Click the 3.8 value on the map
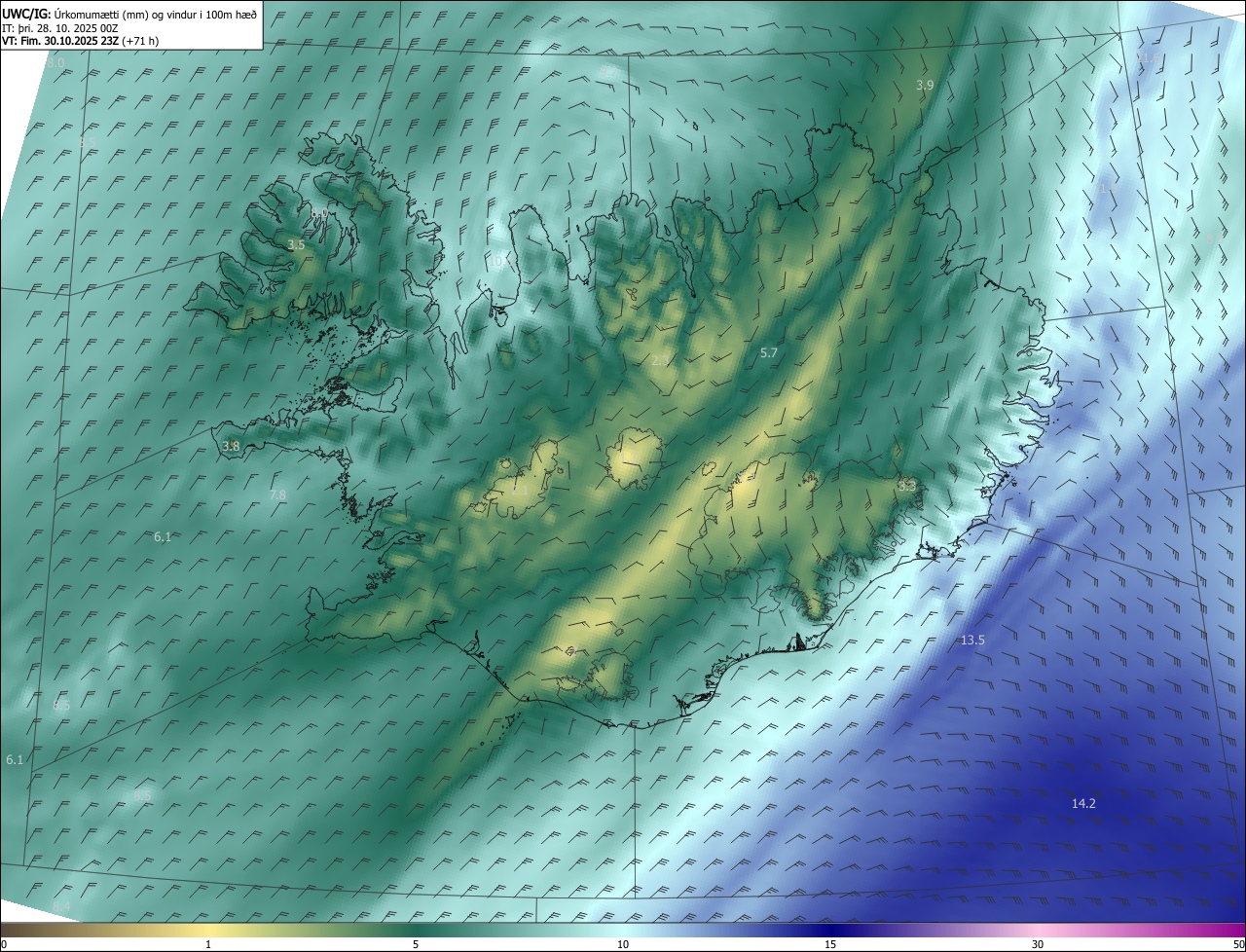The height and width of the screenshot is (952, 1246). [x=231, y=447]
